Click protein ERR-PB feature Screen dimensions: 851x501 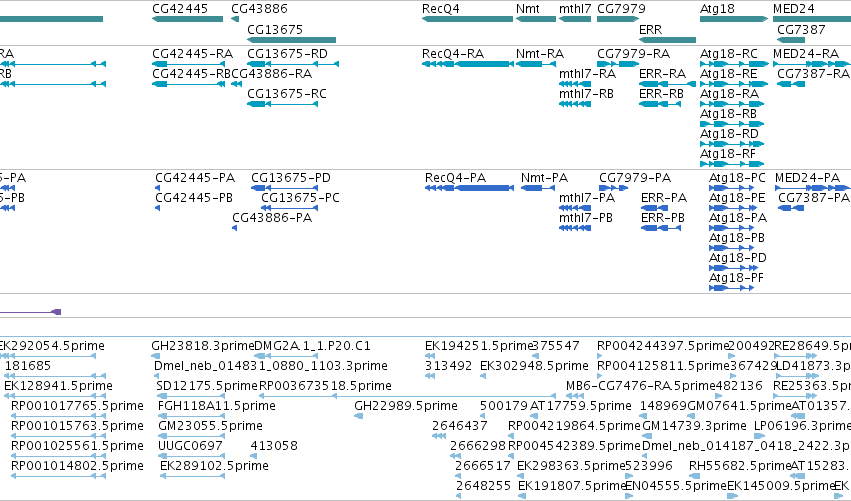661,228
